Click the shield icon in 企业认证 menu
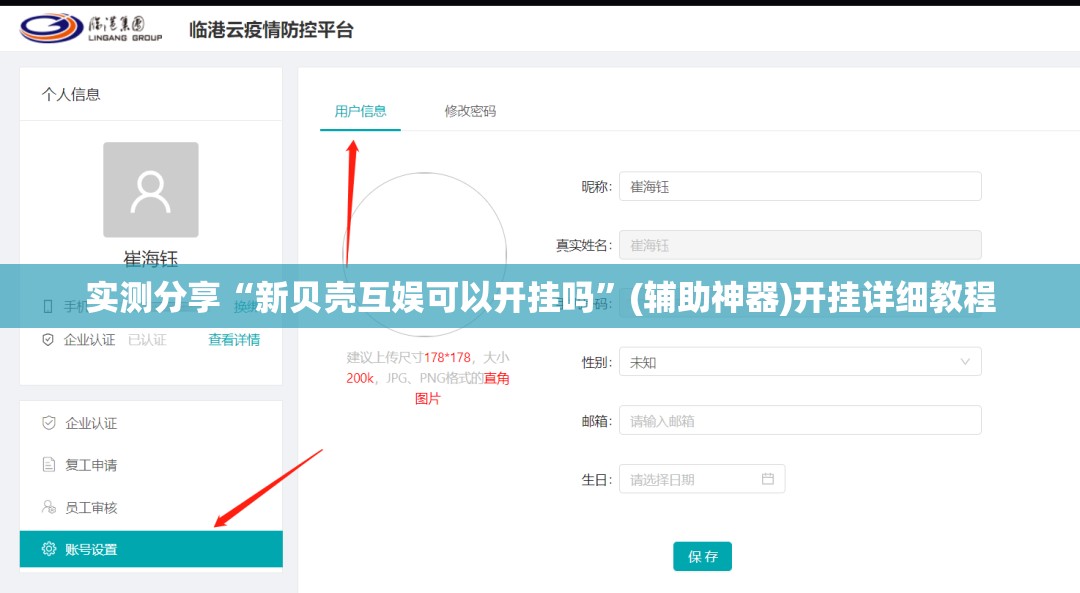1080x593 pixels. tap(49, 423)
